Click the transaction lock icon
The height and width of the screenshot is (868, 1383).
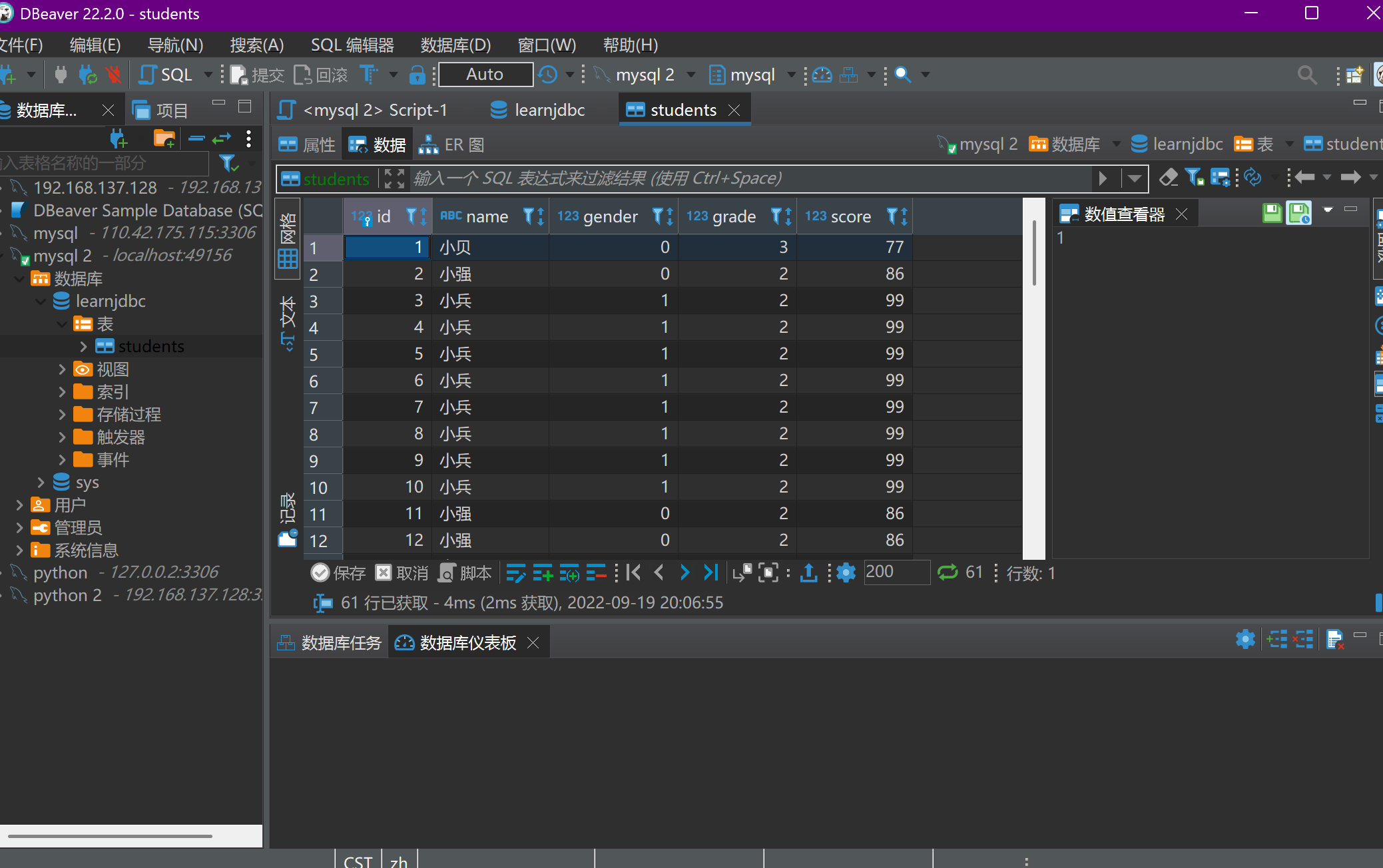pyautogui.click(x=417, y=75)
